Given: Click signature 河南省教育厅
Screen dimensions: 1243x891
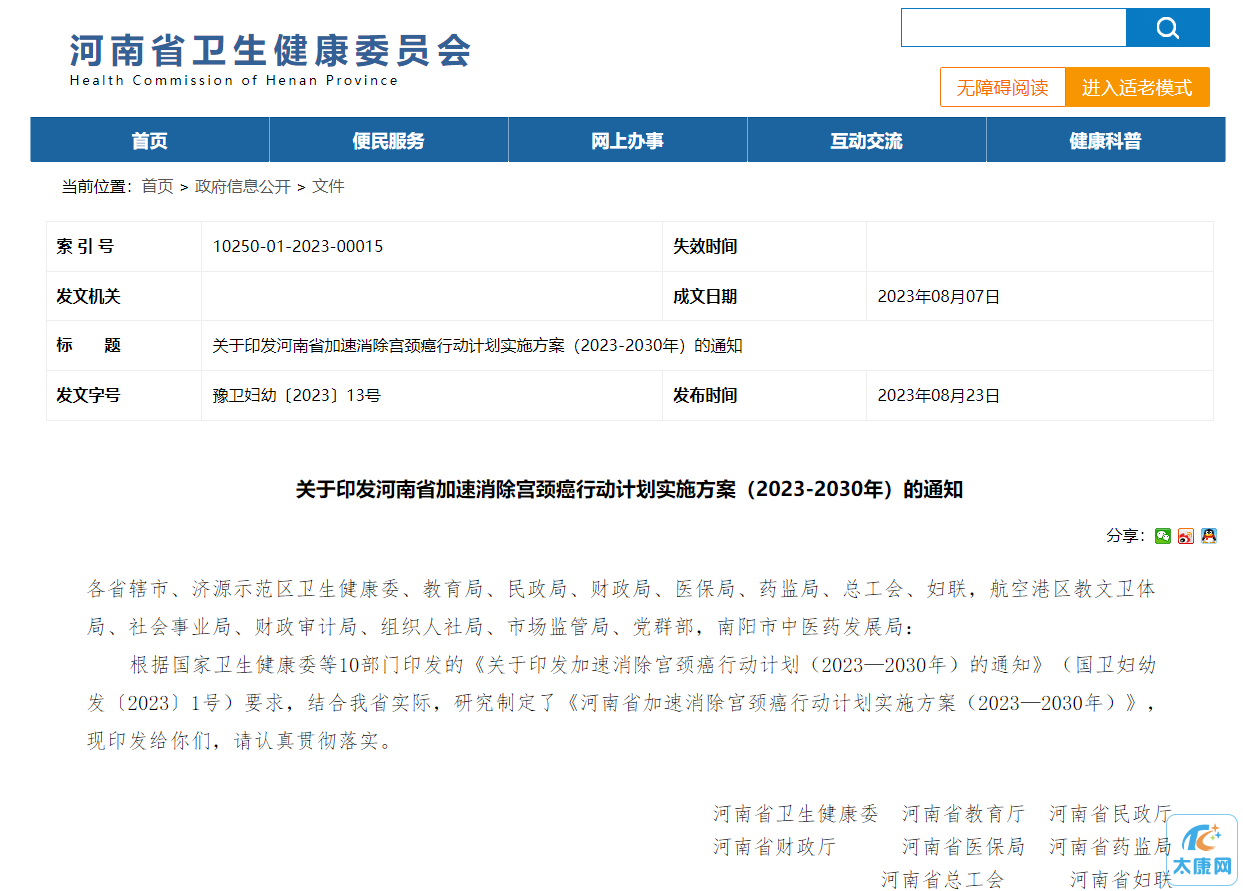Looking at the screenshot, I should tap(964, 814).
